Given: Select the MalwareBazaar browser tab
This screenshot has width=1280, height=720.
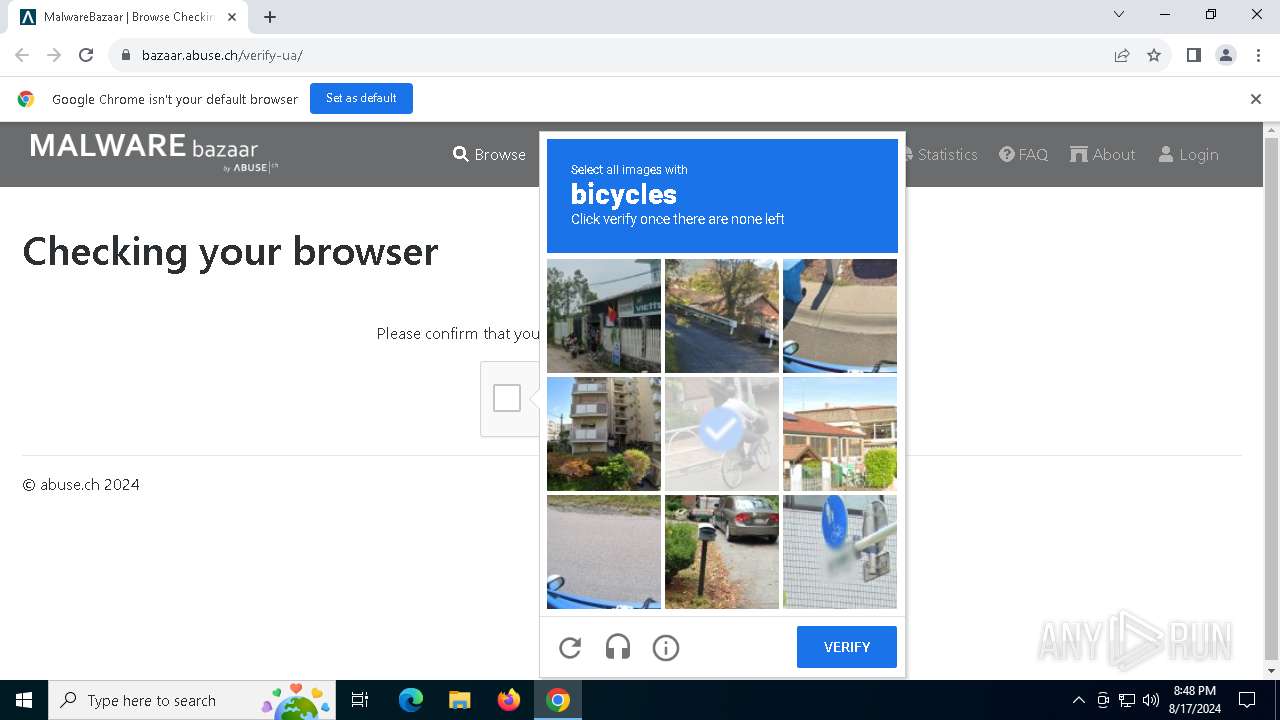Looking at the screenshot, I should (x=130, y=17).
